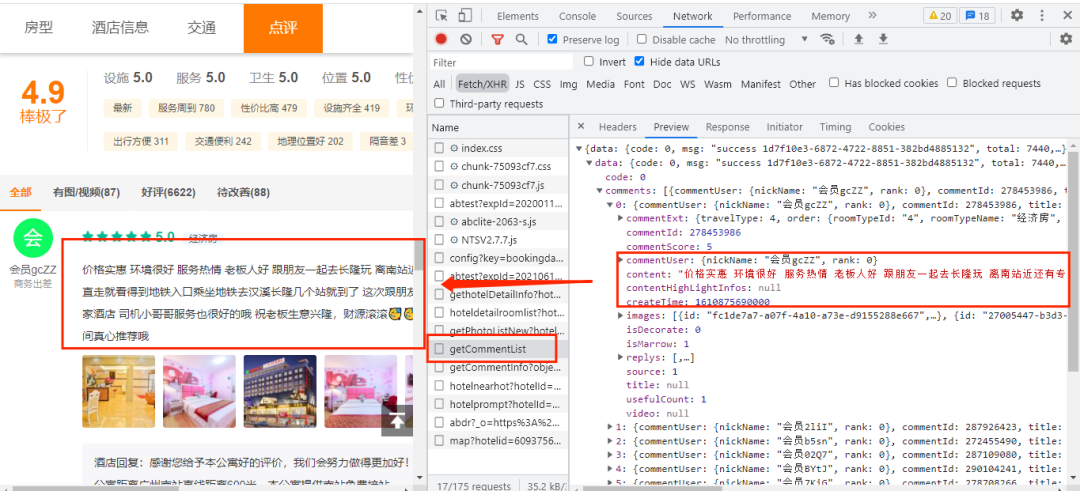Screen dimensions: 1080x491
Task: Switch to the Elements tab
Action: [x=517, y=16]
